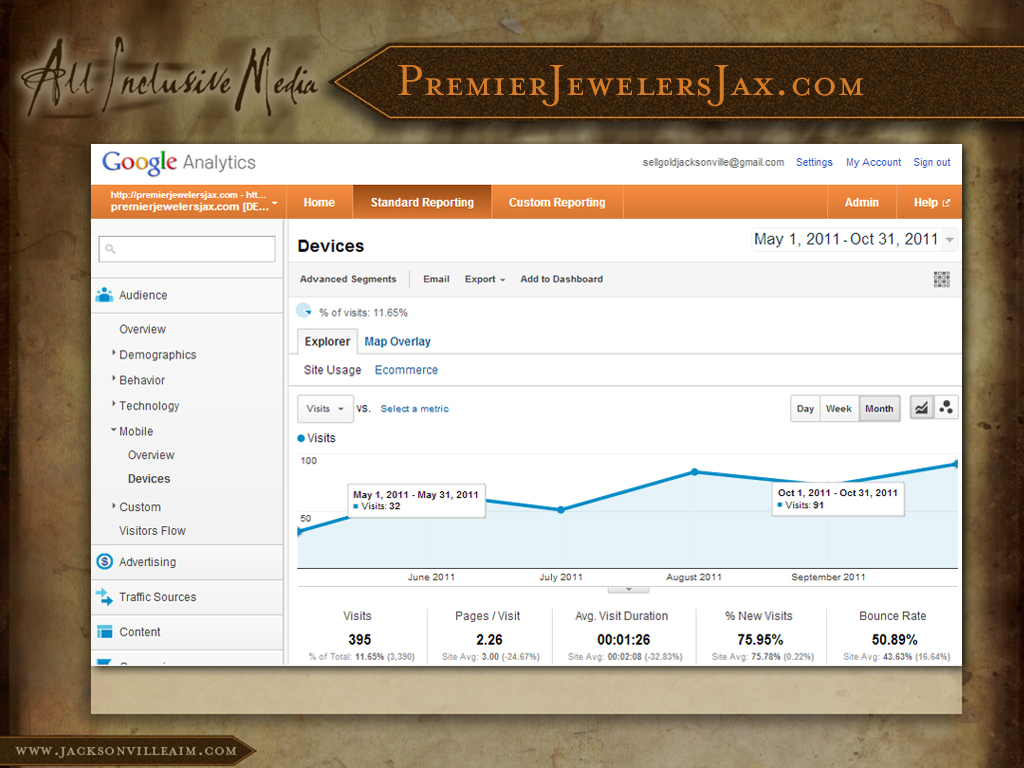Open the Content section icon
The image size is (1024, 768).
pyautogui.click(x=104, y=632)
